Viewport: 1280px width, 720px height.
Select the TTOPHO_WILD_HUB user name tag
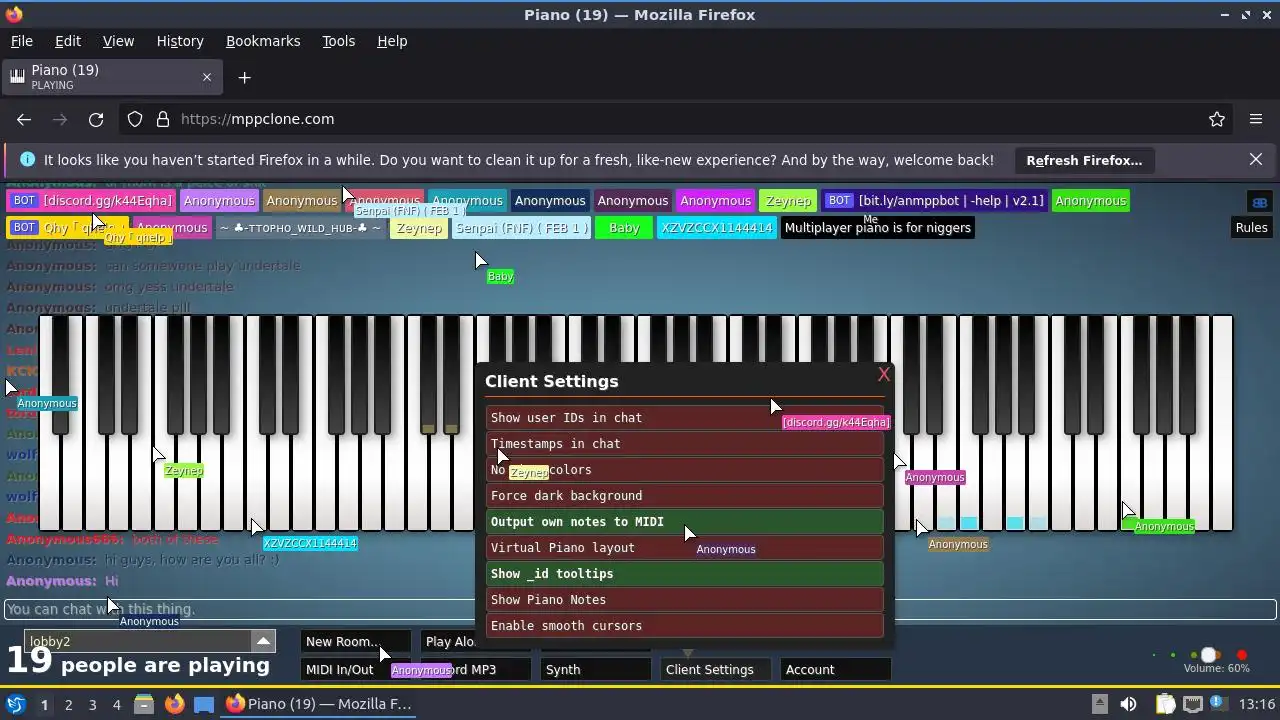click(301, 228)
